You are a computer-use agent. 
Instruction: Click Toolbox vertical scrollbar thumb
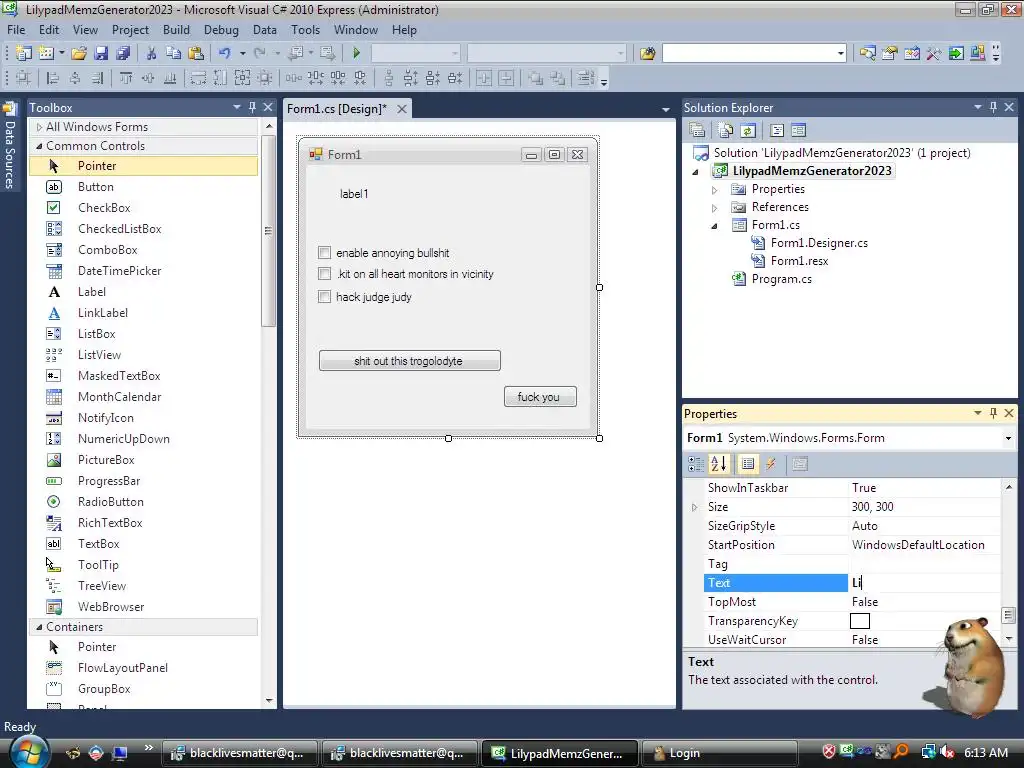tap(268, 231)
